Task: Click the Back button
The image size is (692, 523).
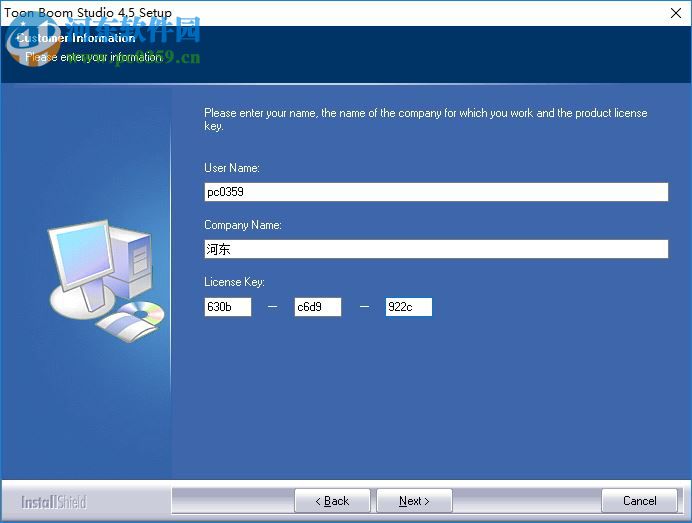Action: click(332, 501)
